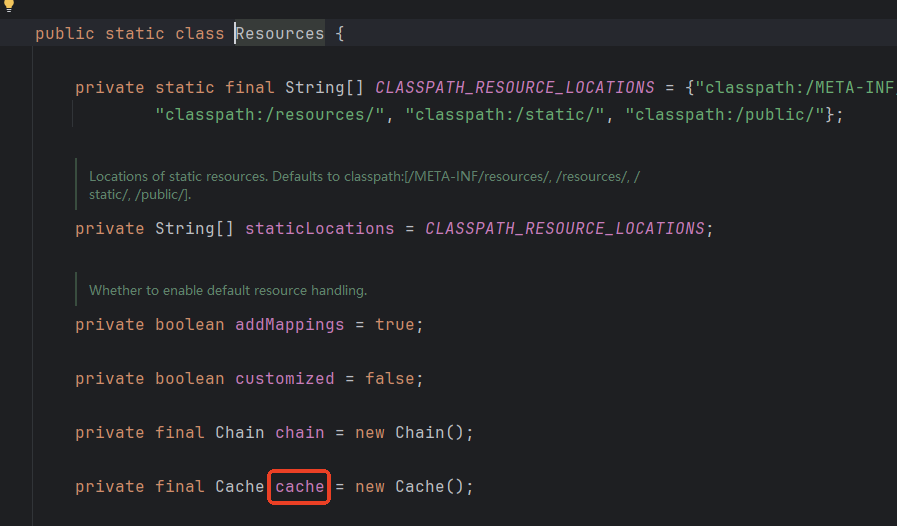Click the customized field name
Viewport: 897px width, 526px height.
[285, 379]
